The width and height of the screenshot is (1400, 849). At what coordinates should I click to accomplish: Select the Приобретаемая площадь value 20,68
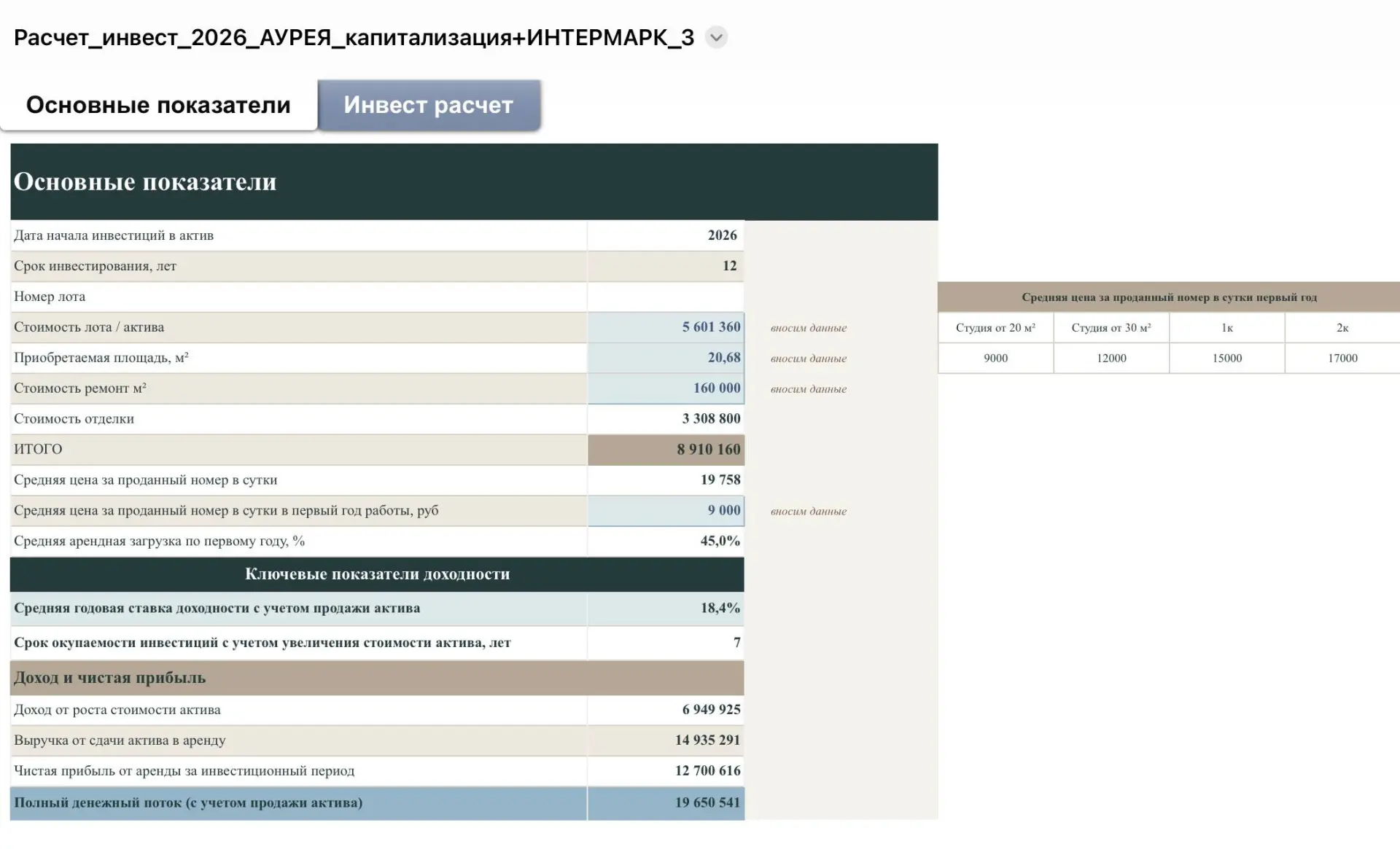pyautogui.click(x=666, y=358)
